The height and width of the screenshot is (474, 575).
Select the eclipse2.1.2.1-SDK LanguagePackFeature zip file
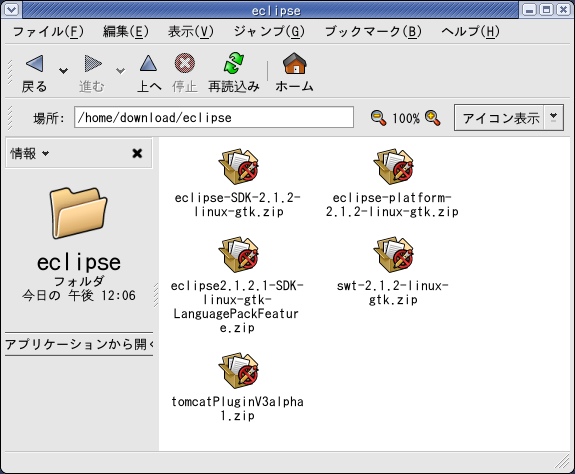[237, 285]
